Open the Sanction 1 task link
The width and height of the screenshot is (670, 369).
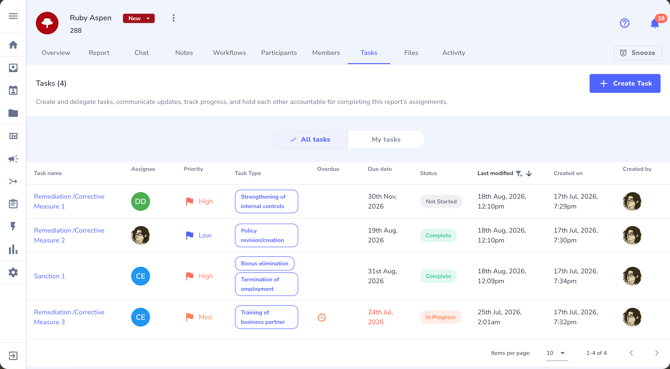click(x=50, y=276)
